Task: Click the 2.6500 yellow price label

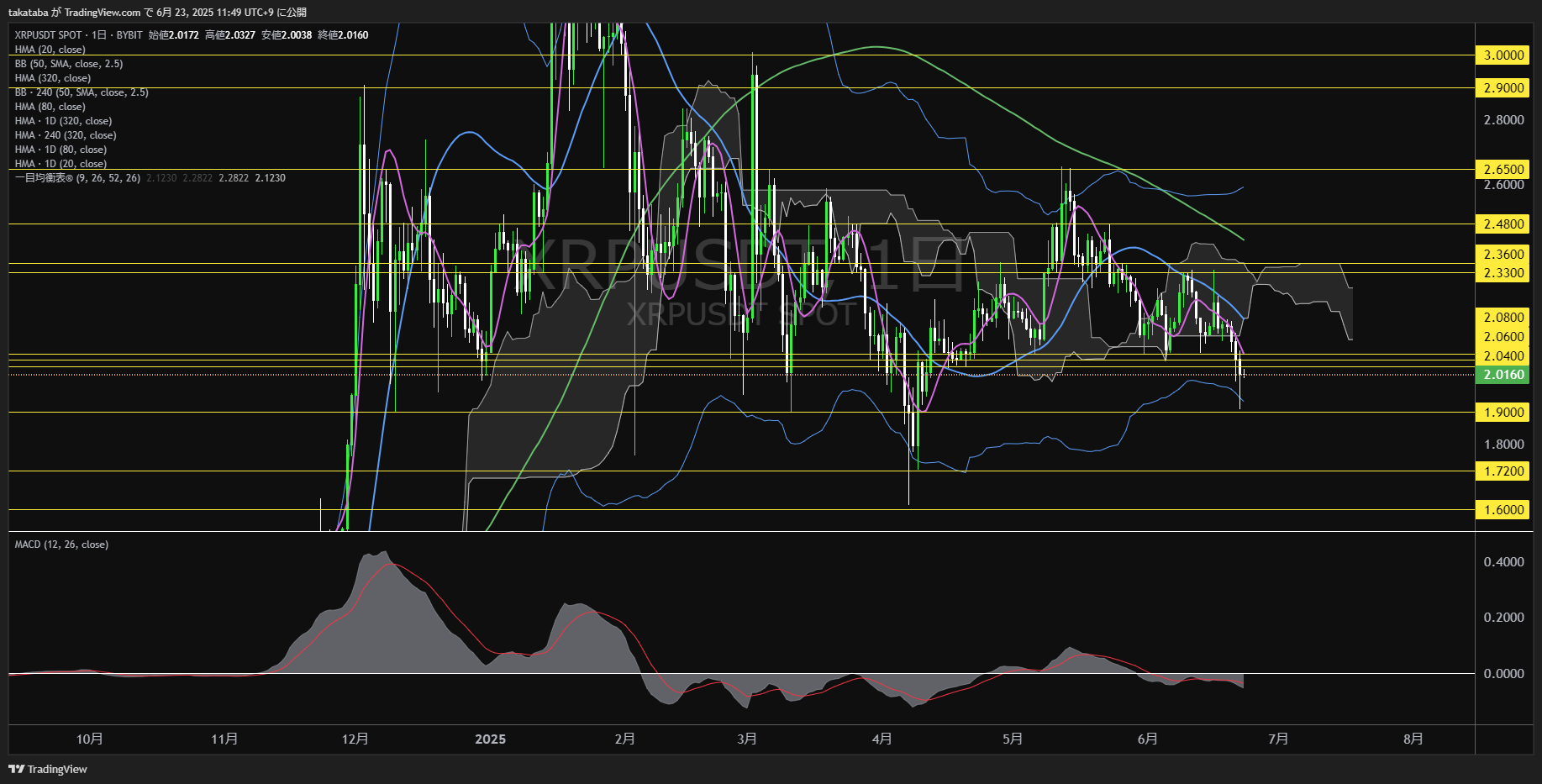Action: coord(1503,170)
